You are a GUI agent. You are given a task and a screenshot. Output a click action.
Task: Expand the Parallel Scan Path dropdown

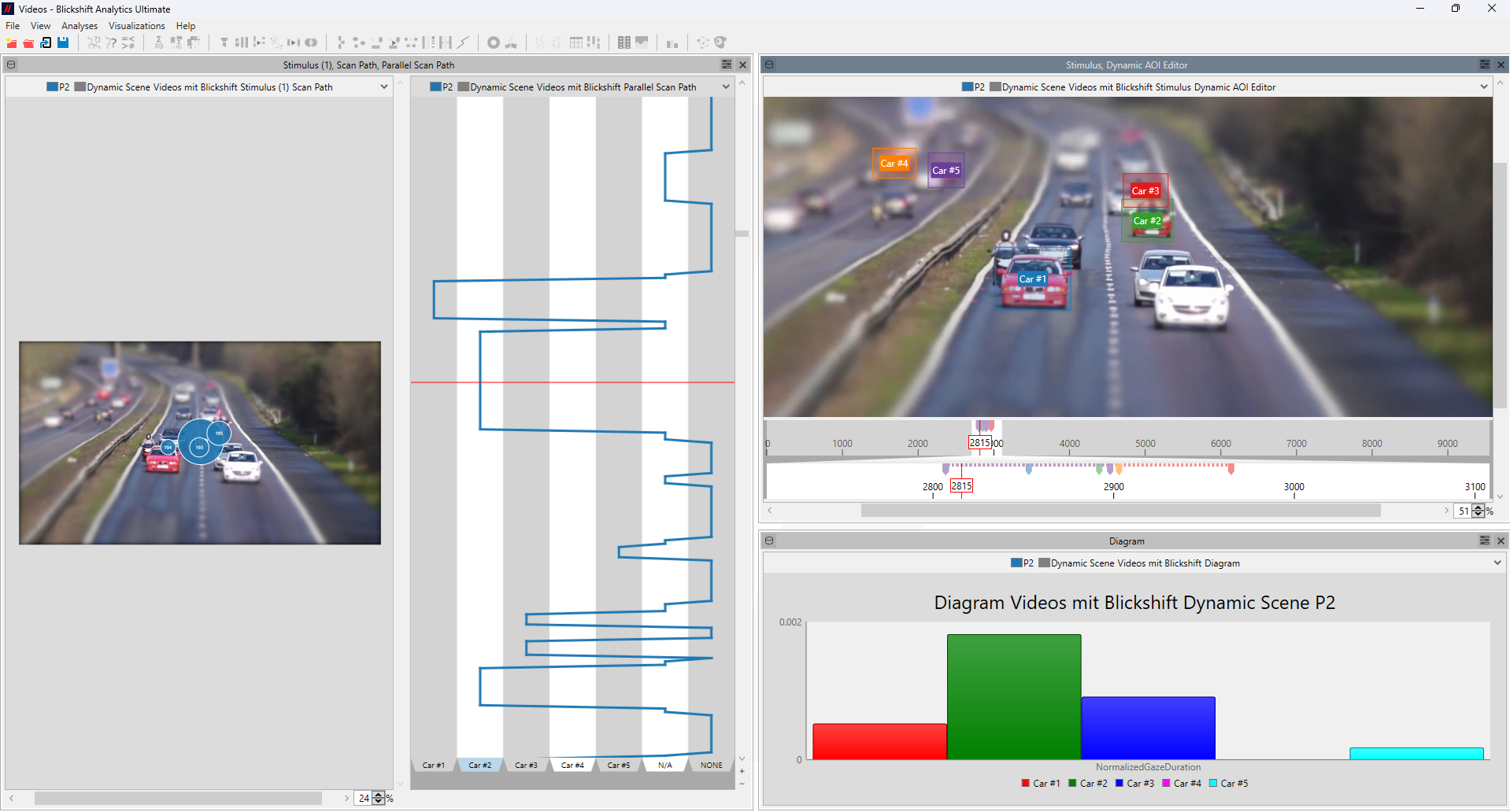coord(725,87)
